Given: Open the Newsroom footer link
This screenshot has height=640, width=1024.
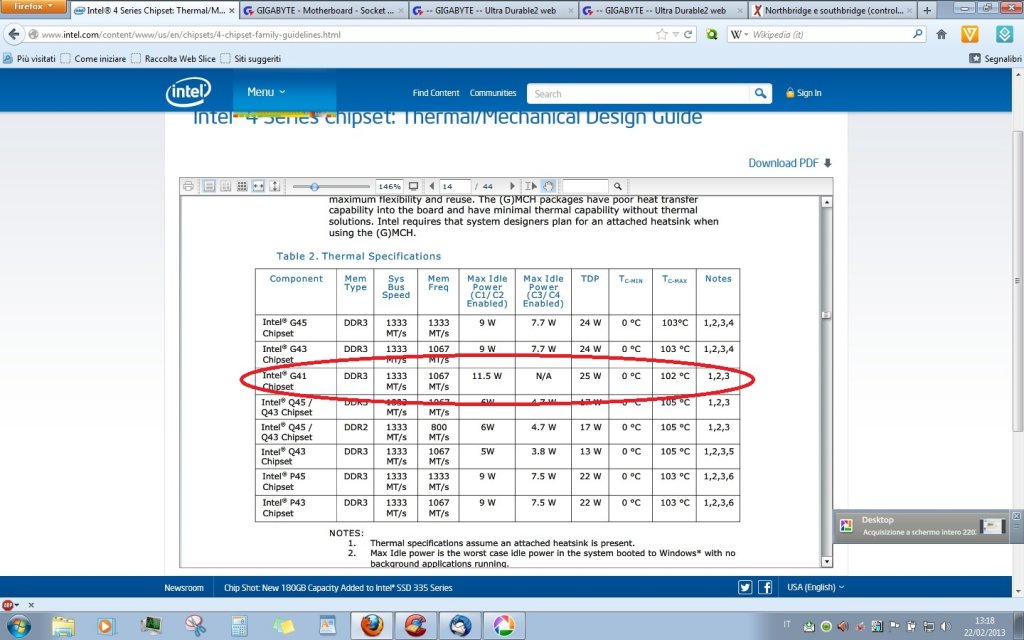Looking at the screenshot, I should (x=184, y=588).
